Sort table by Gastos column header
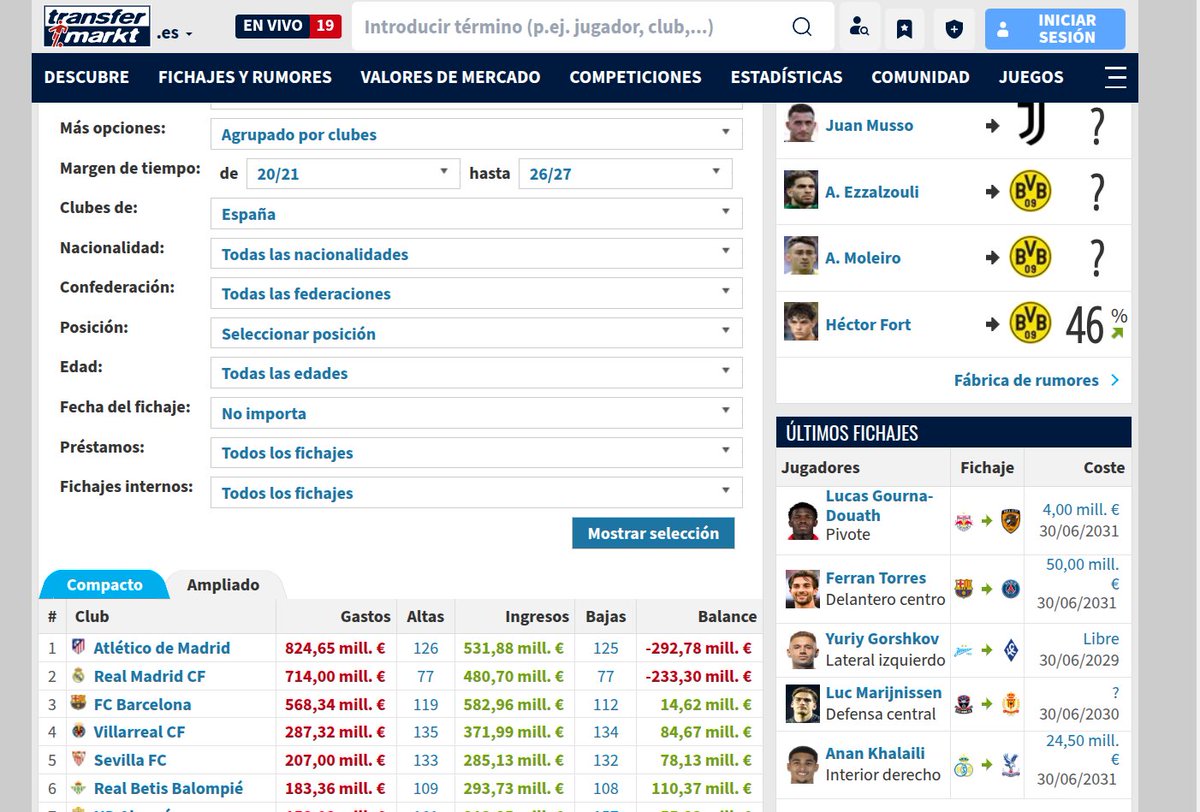This screenshot has height=812, width=1200. click(365, 616)
